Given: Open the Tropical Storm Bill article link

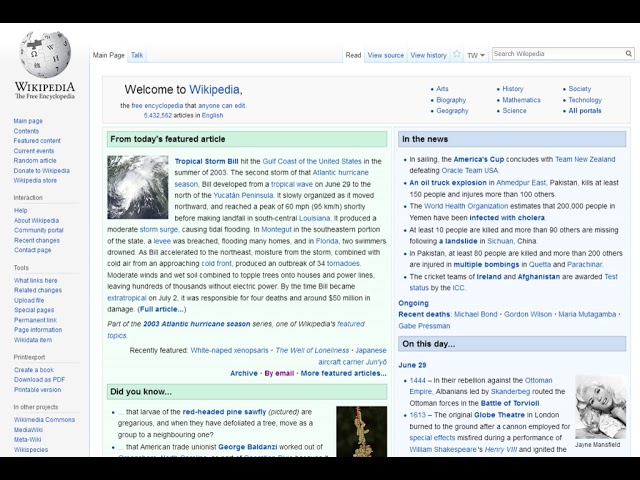Looking at the screenshot, I should (x=206, y=161).
